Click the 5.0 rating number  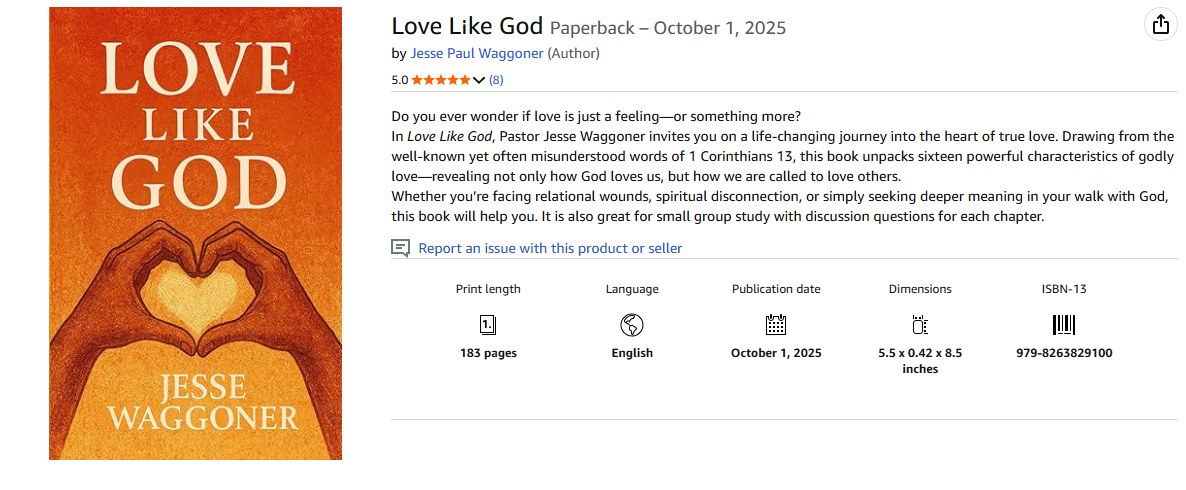pos(399,80)
